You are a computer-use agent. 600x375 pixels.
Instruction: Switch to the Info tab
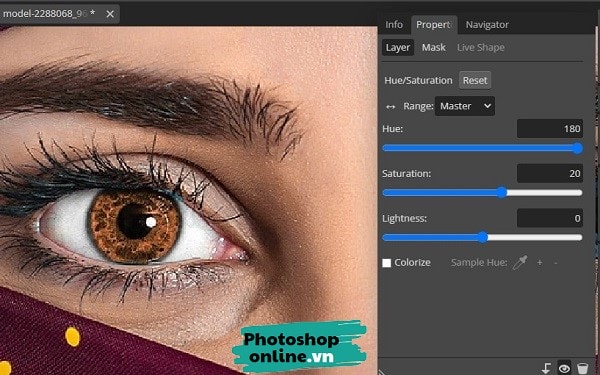394,24
